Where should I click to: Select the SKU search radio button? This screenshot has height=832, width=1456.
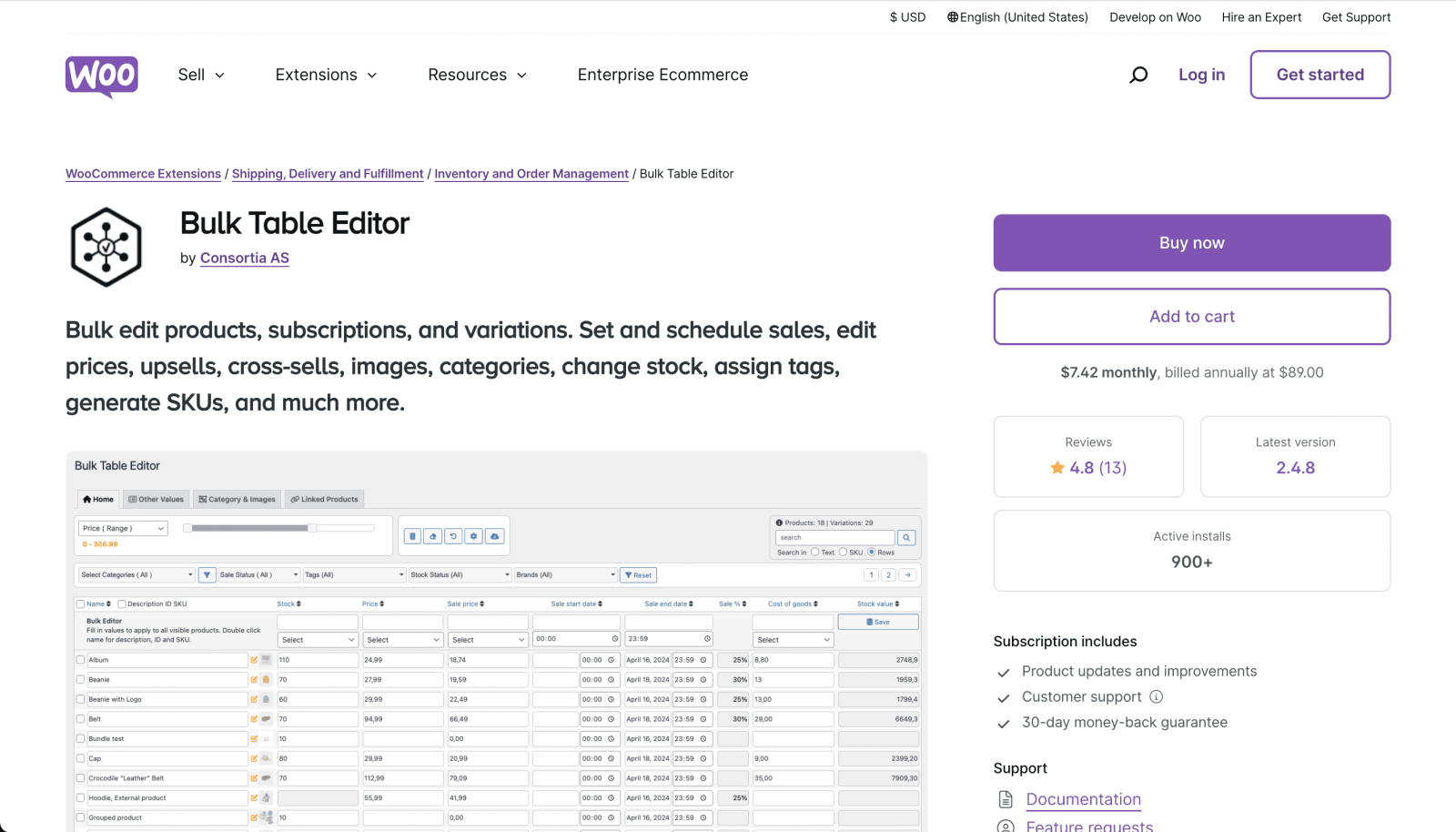843,553
